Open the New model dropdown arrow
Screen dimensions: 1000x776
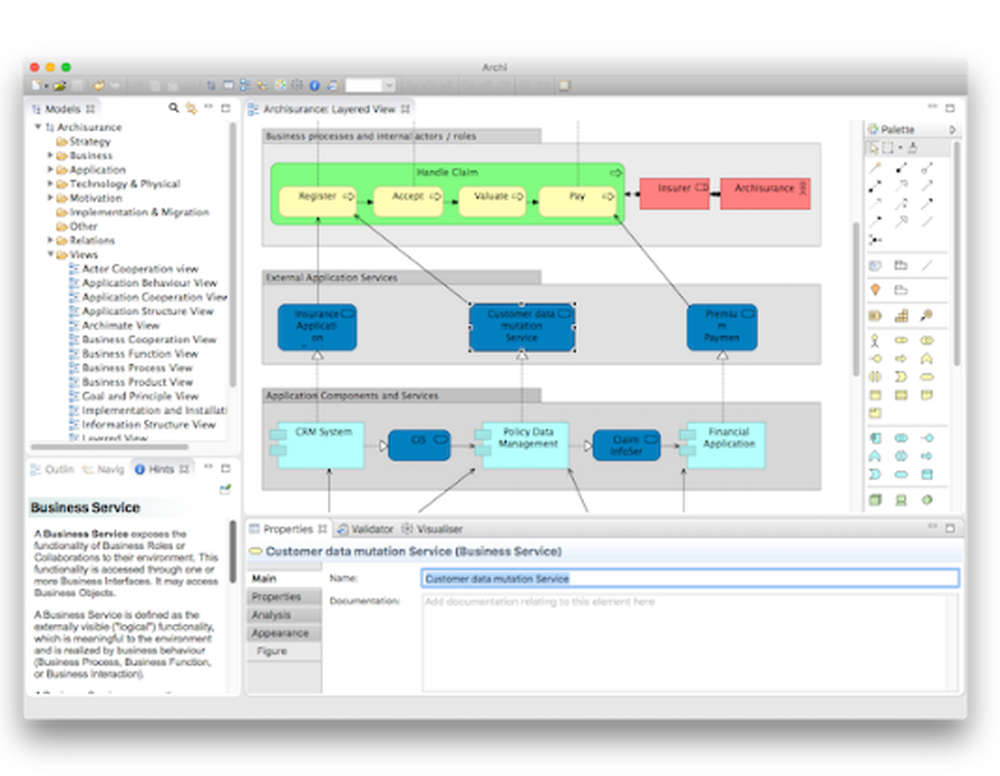pos(46,85)
